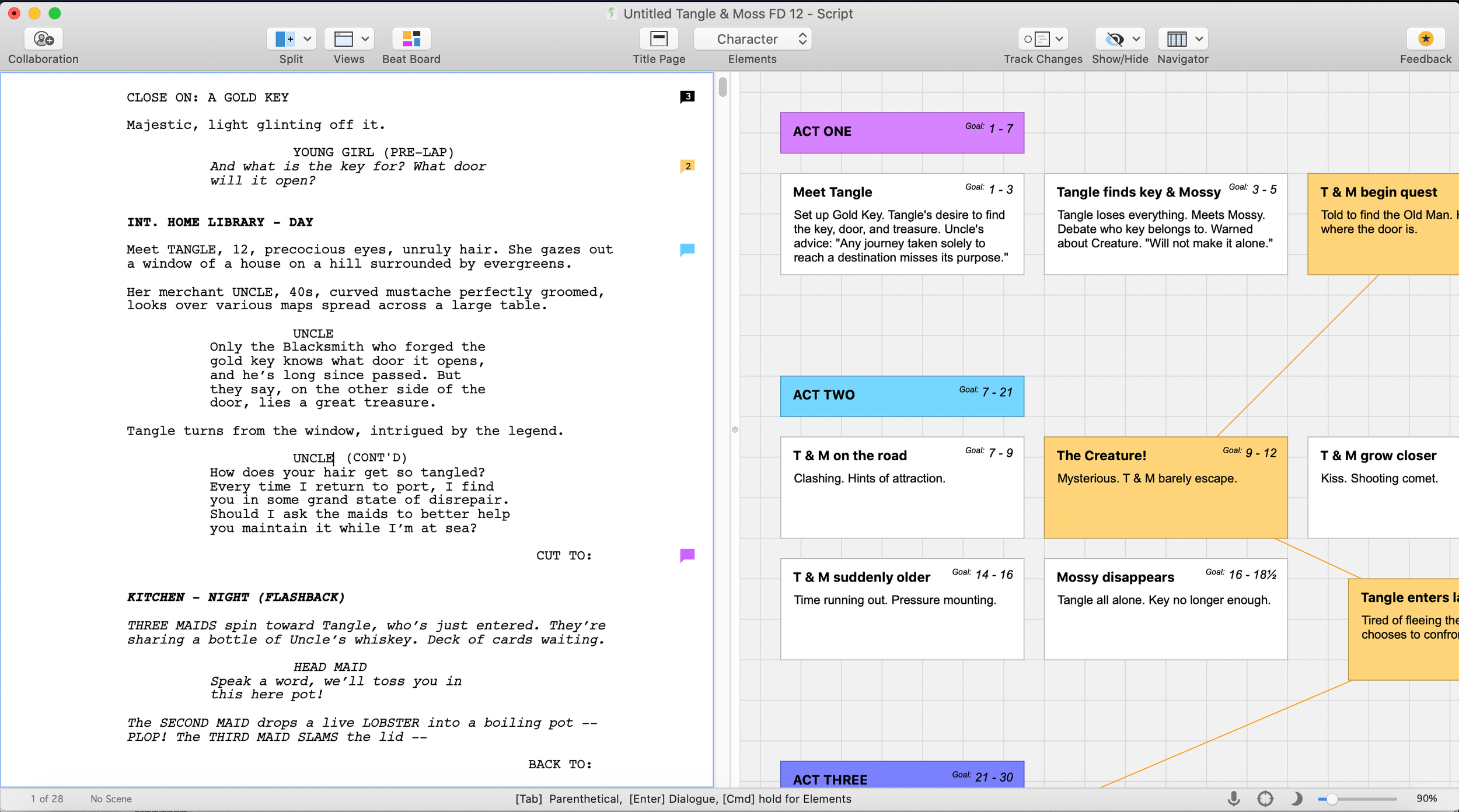Expand the Track Changes dropdown arrow

coord(1060,39)
